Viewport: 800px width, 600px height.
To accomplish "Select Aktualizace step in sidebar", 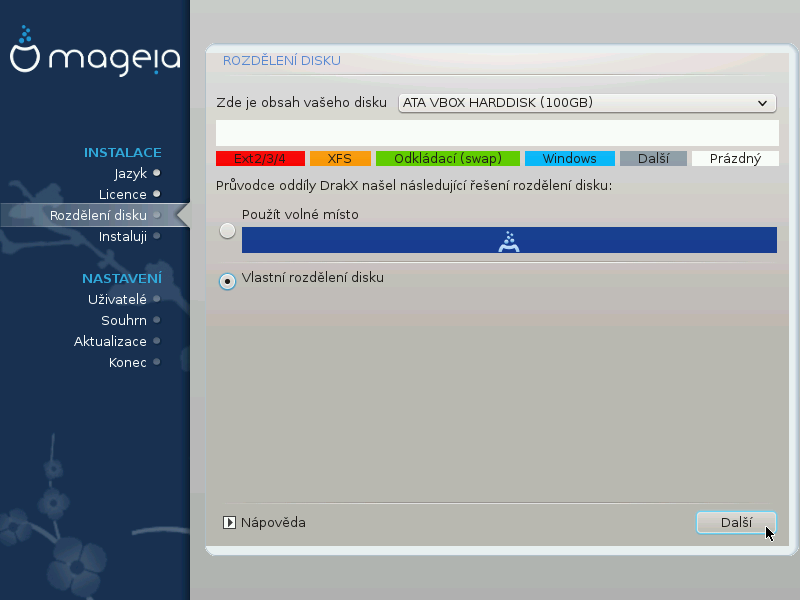I will (110, 341).
